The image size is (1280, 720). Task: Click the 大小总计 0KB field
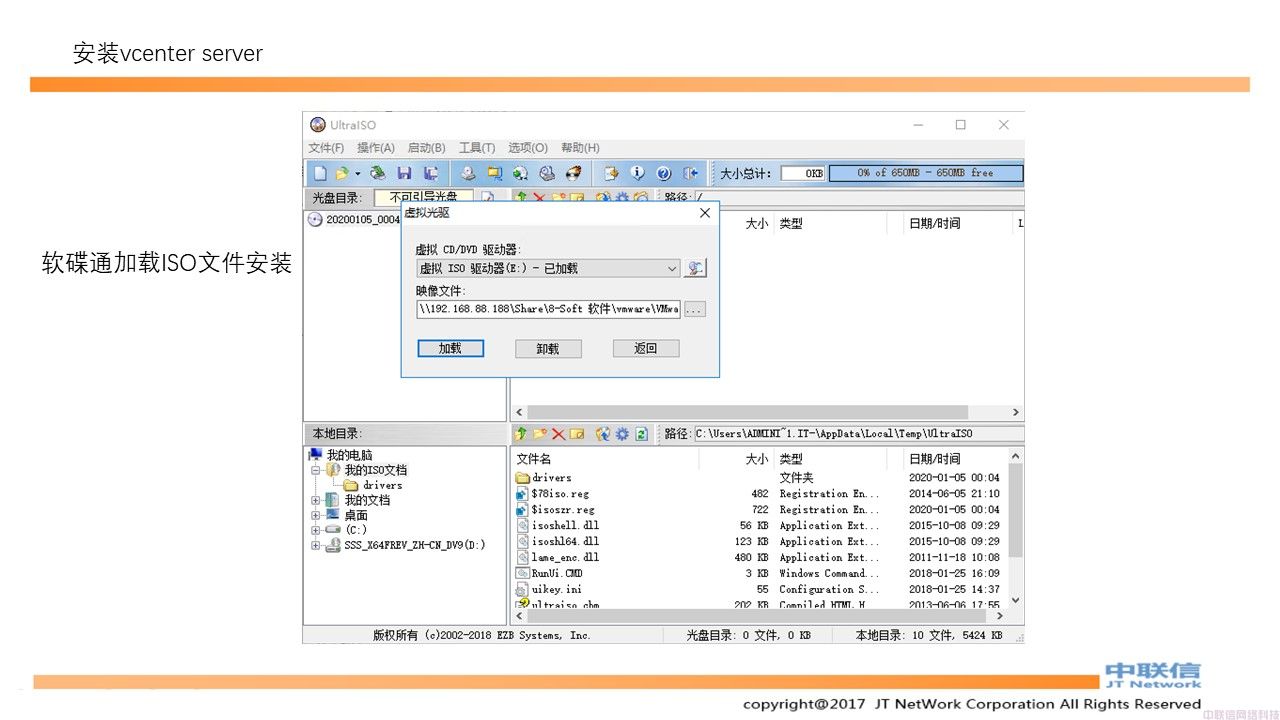[802, 173]
